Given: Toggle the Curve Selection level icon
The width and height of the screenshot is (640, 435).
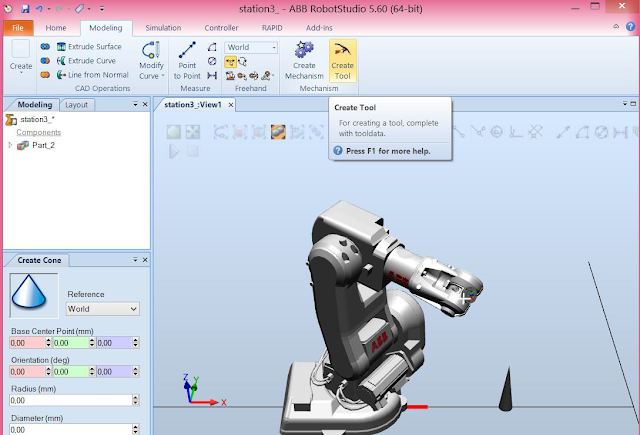Looking at the screenshot, I should tap(220, 132).
